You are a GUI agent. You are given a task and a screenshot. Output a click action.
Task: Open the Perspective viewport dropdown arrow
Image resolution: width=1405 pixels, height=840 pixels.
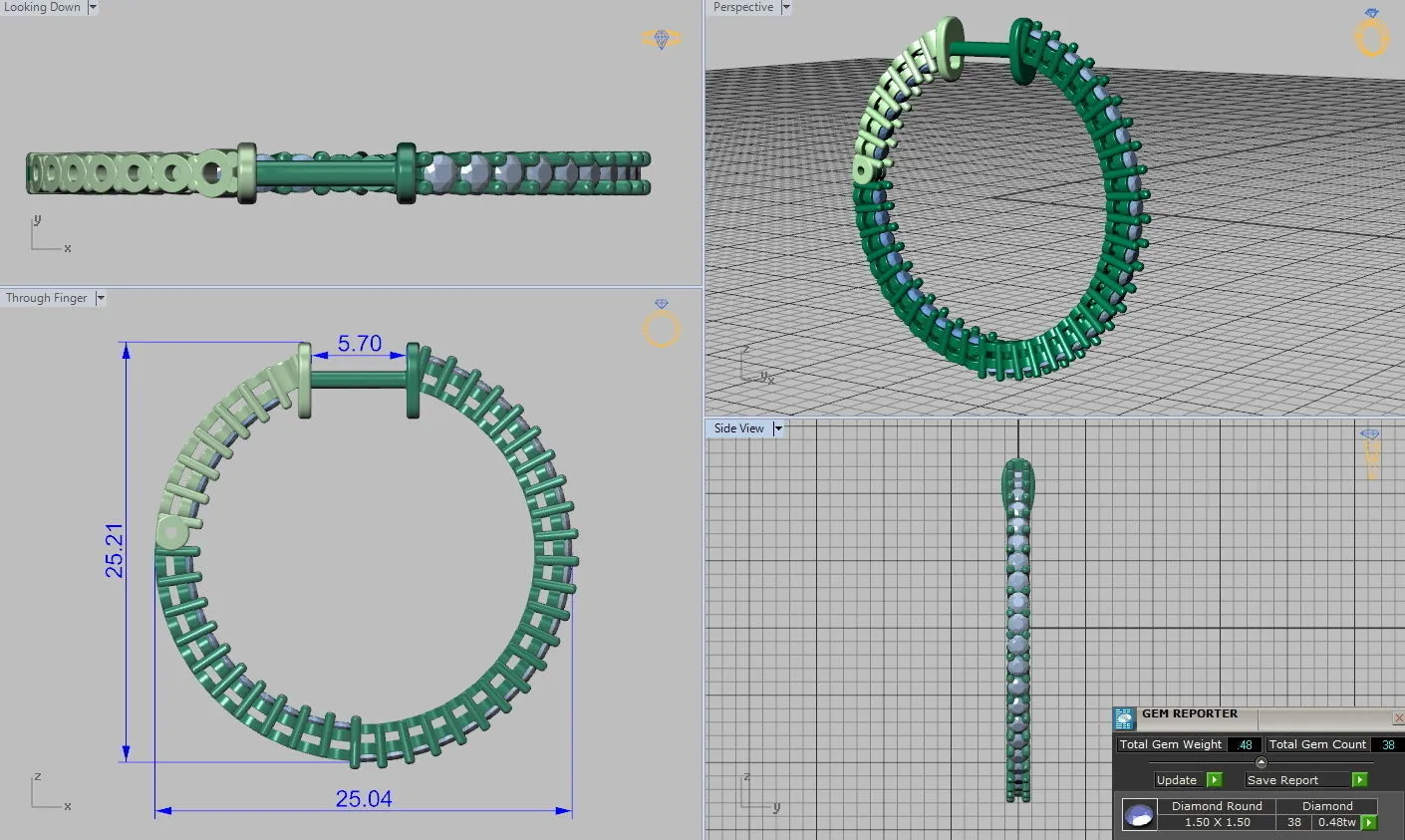click(x=785, y=7)
